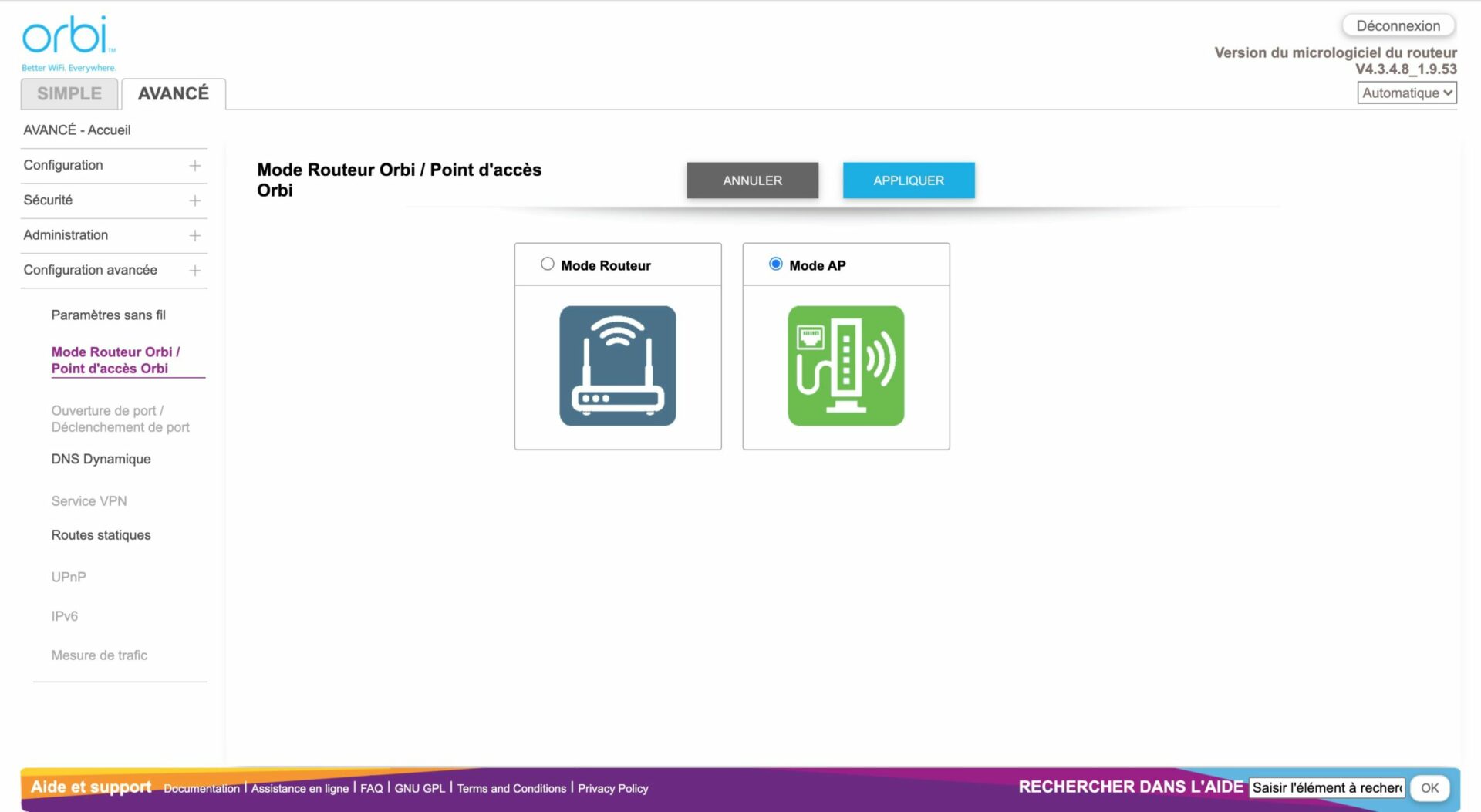Screen dimensions: 1481x812
Task: Open the Automatique language dropdown
Action: point(1406,93)
